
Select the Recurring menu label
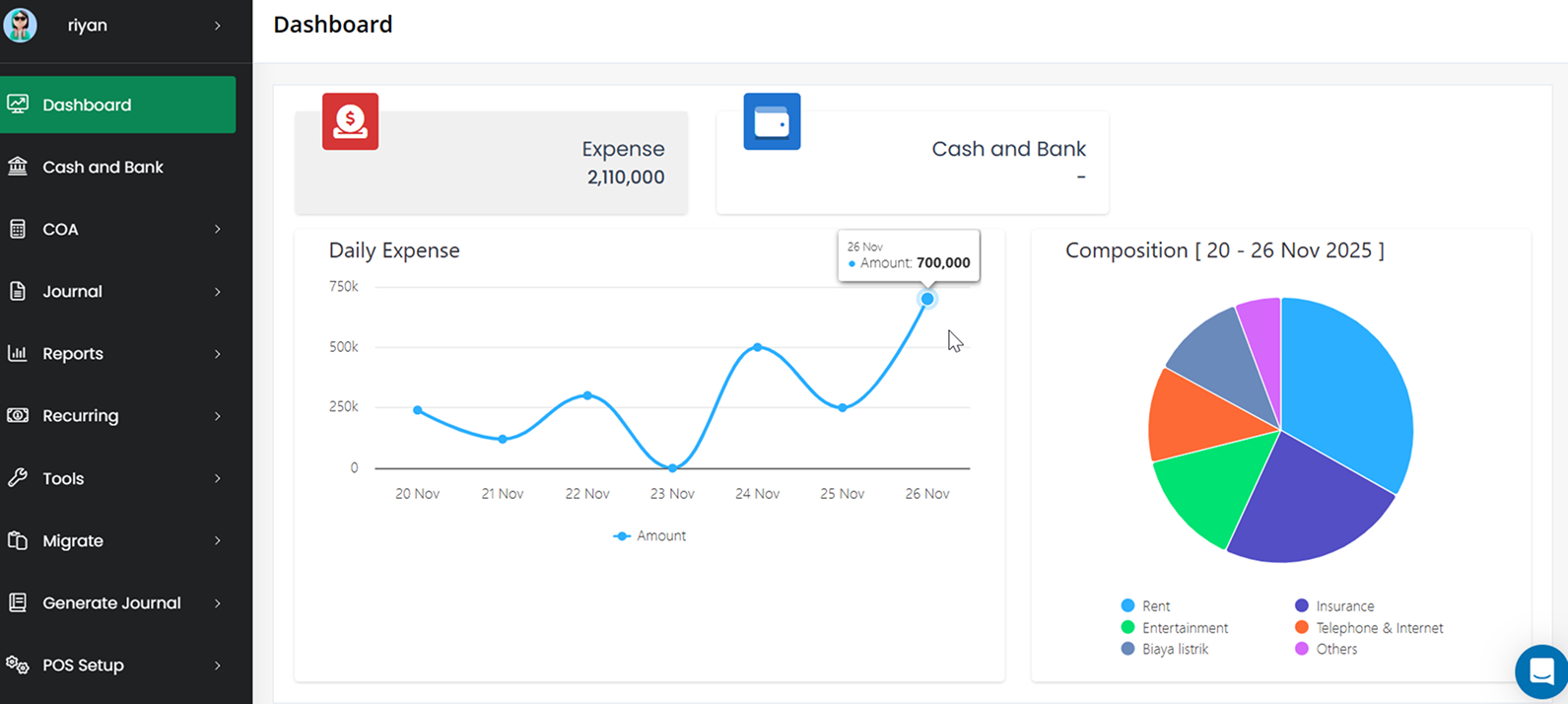tap(81, 415)
